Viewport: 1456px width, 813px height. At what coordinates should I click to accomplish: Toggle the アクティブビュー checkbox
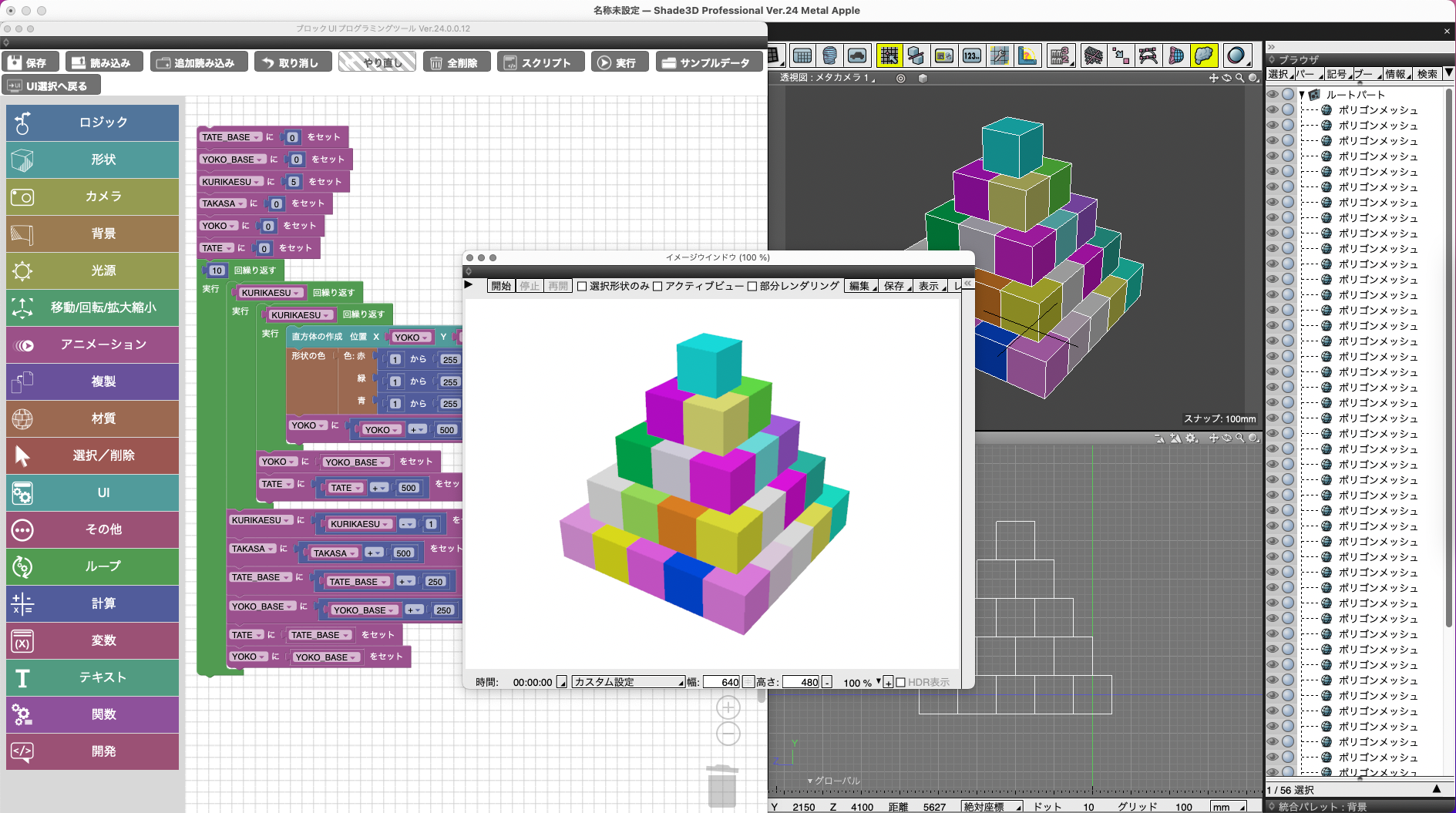coord(657,287)
